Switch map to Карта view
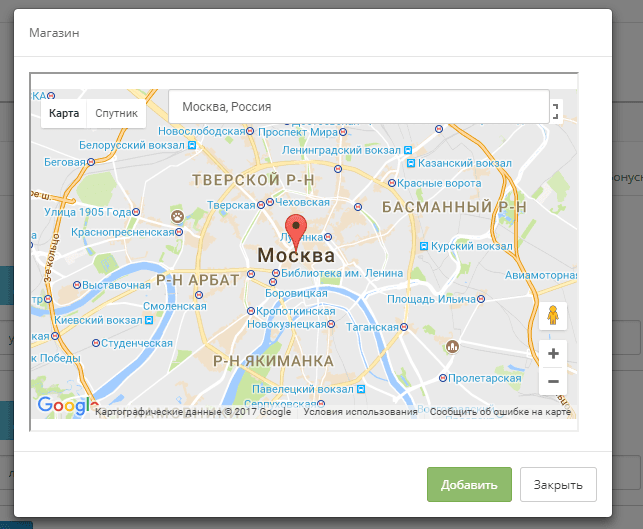The image size is (643, 529). coord(64,113)
